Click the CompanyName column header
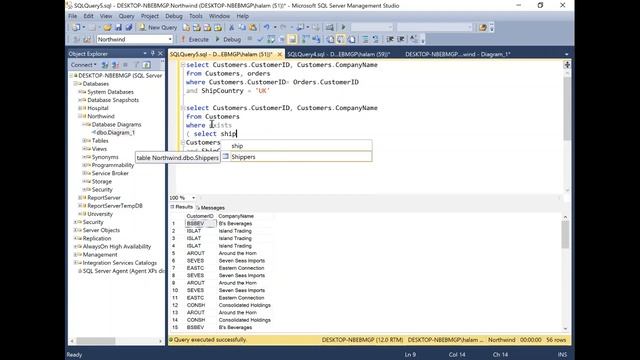 click(236, 216)
